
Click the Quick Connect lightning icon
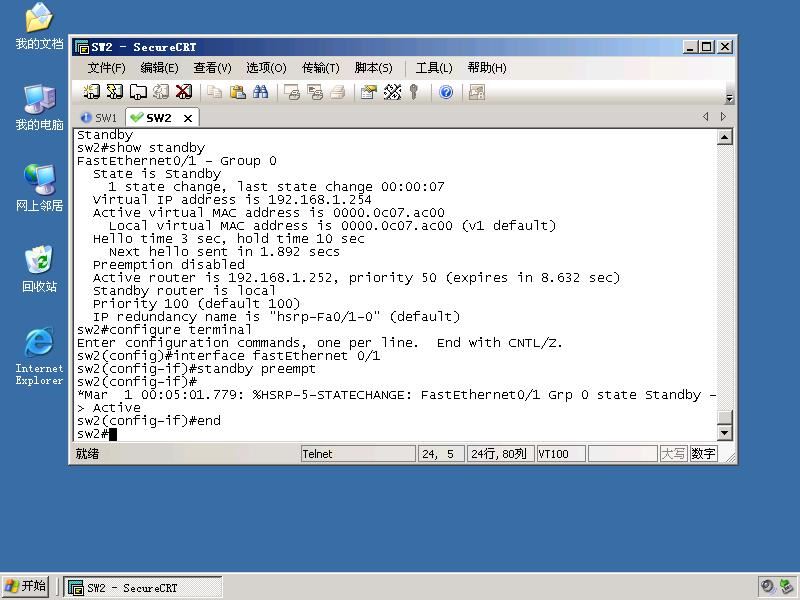(115, 92)
